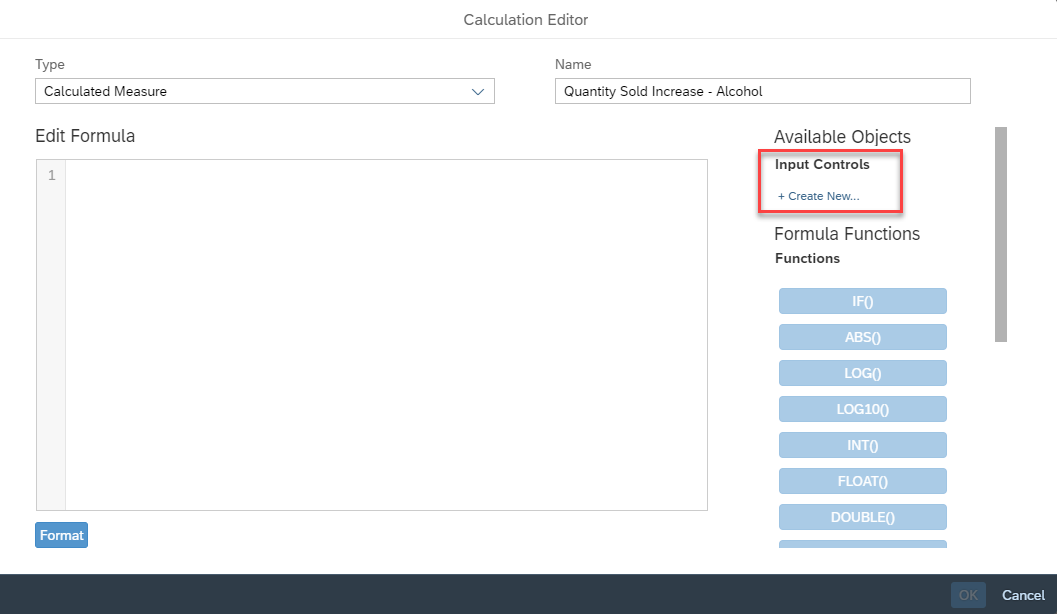Click the Input Controls heading

point(822,165)
